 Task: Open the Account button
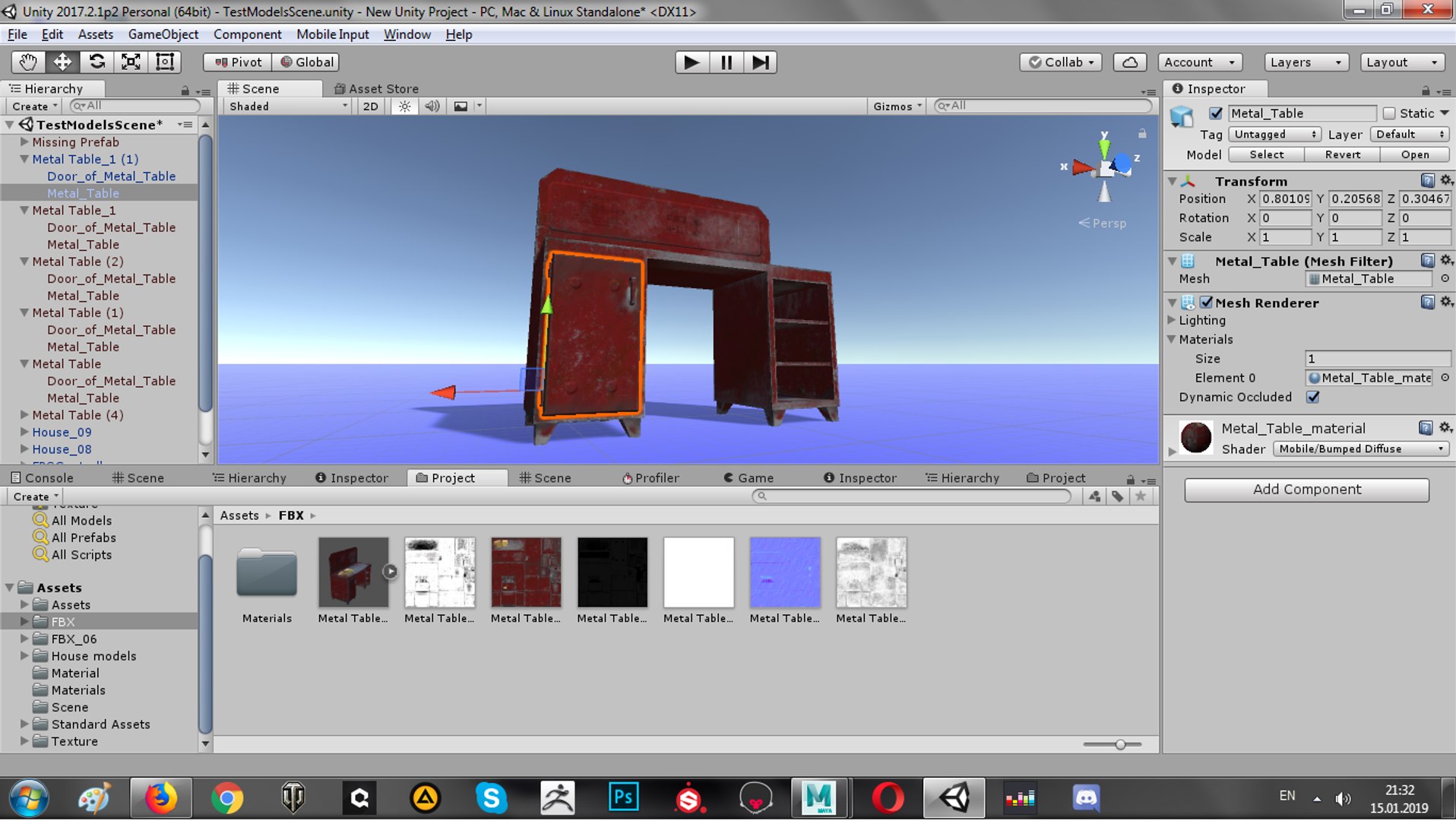pyautogui.click(x=1200, y=62)
